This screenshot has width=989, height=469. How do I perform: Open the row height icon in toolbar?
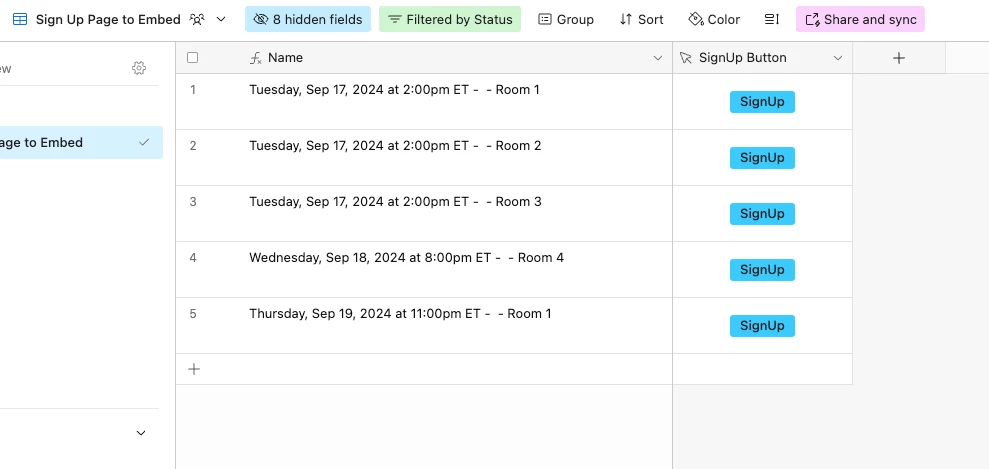pos(771,20)
